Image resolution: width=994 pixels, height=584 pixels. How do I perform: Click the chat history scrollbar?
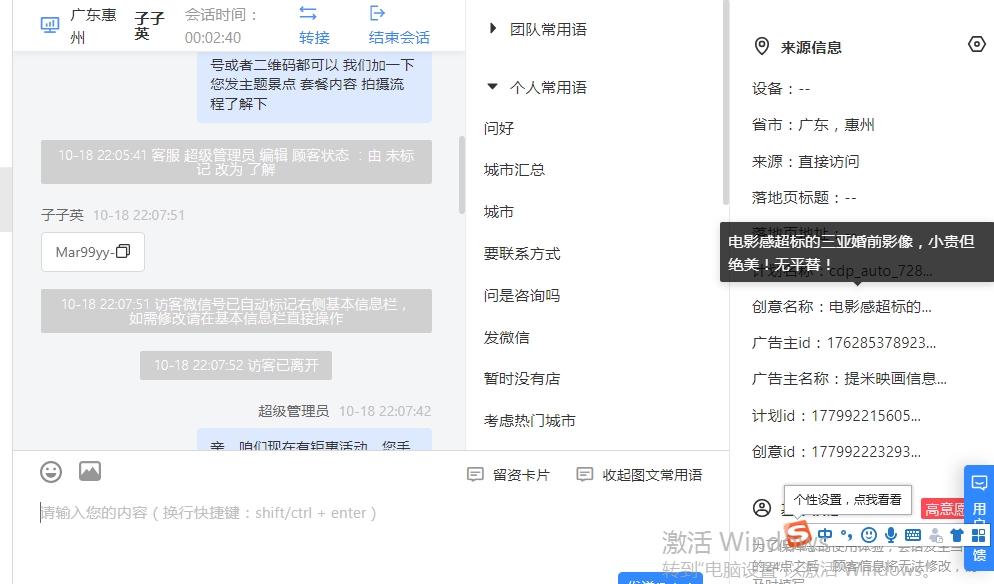click(462, 175)
